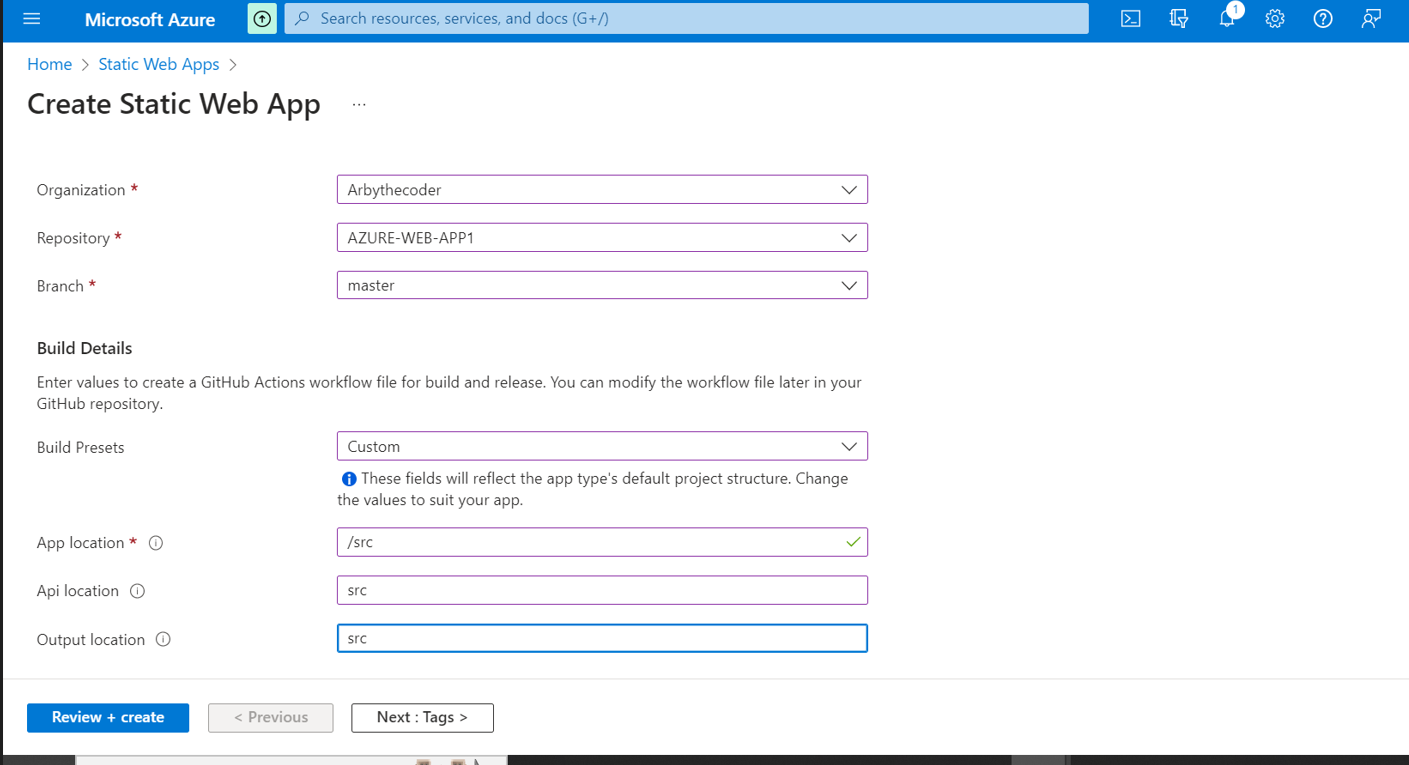The width and height of the screenshot is (1409, 765).
Task: Open the notifications bell
Action: click(1227, 19)
